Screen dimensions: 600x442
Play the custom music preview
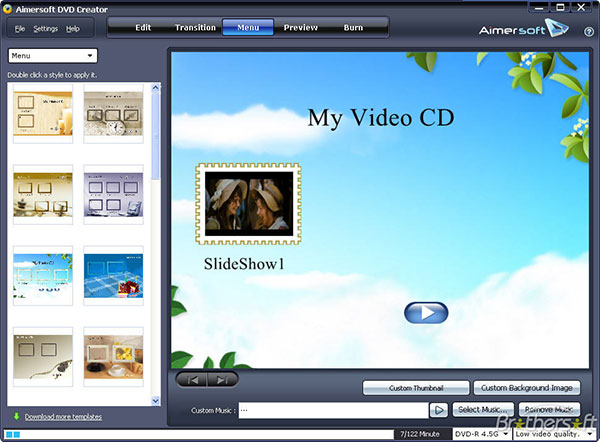click(x=439, y=410)
